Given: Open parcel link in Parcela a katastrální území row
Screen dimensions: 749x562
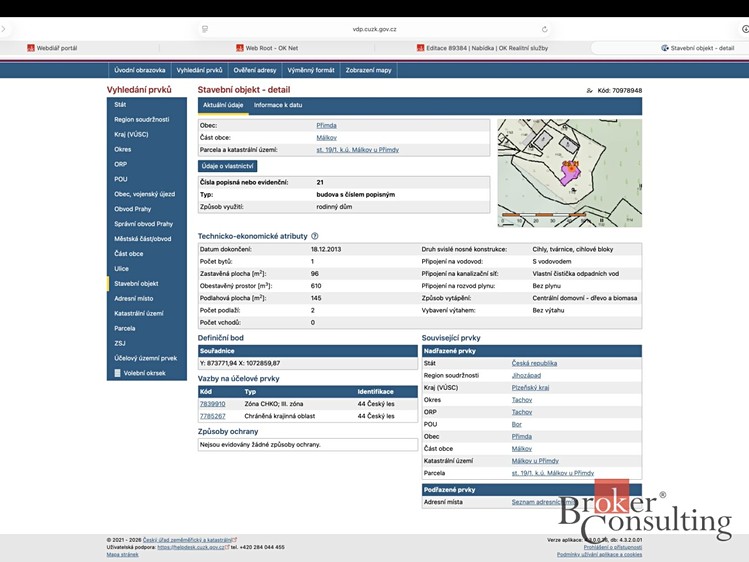Looking at the screenshot, I should click(x=357, y=150).
